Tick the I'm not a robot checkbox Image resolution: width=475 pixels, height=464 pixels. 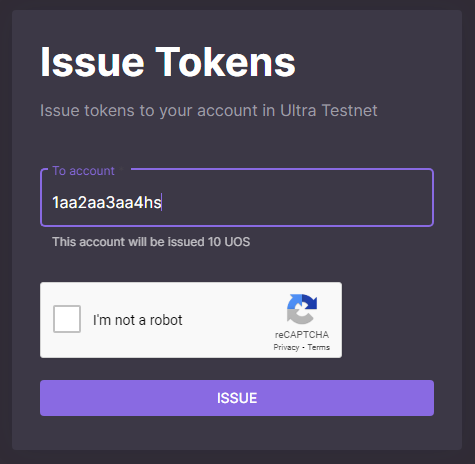(67, 319)
